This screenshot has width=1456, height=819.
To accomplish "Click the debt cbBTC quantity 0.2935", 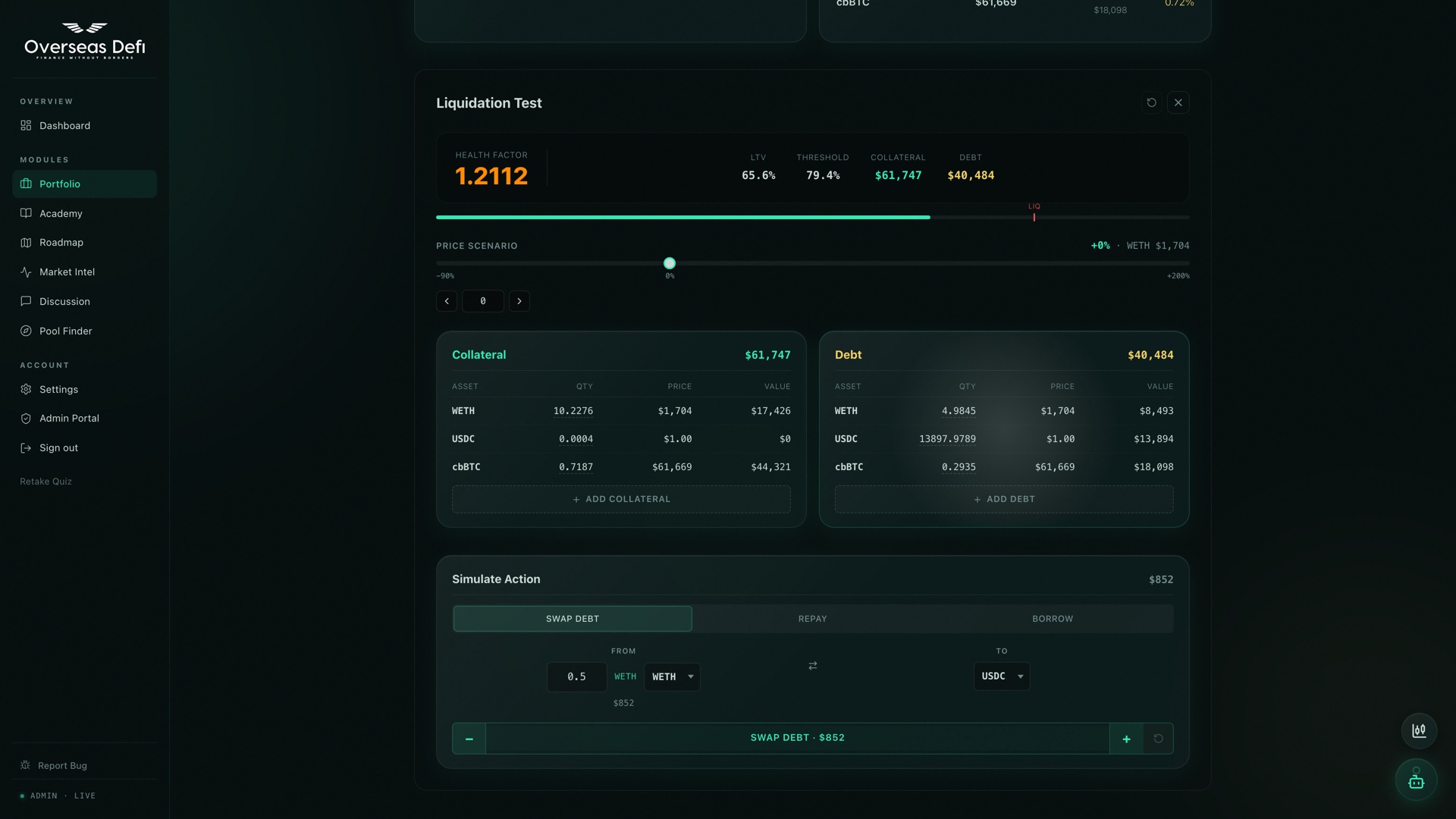I will coord(959,467).
